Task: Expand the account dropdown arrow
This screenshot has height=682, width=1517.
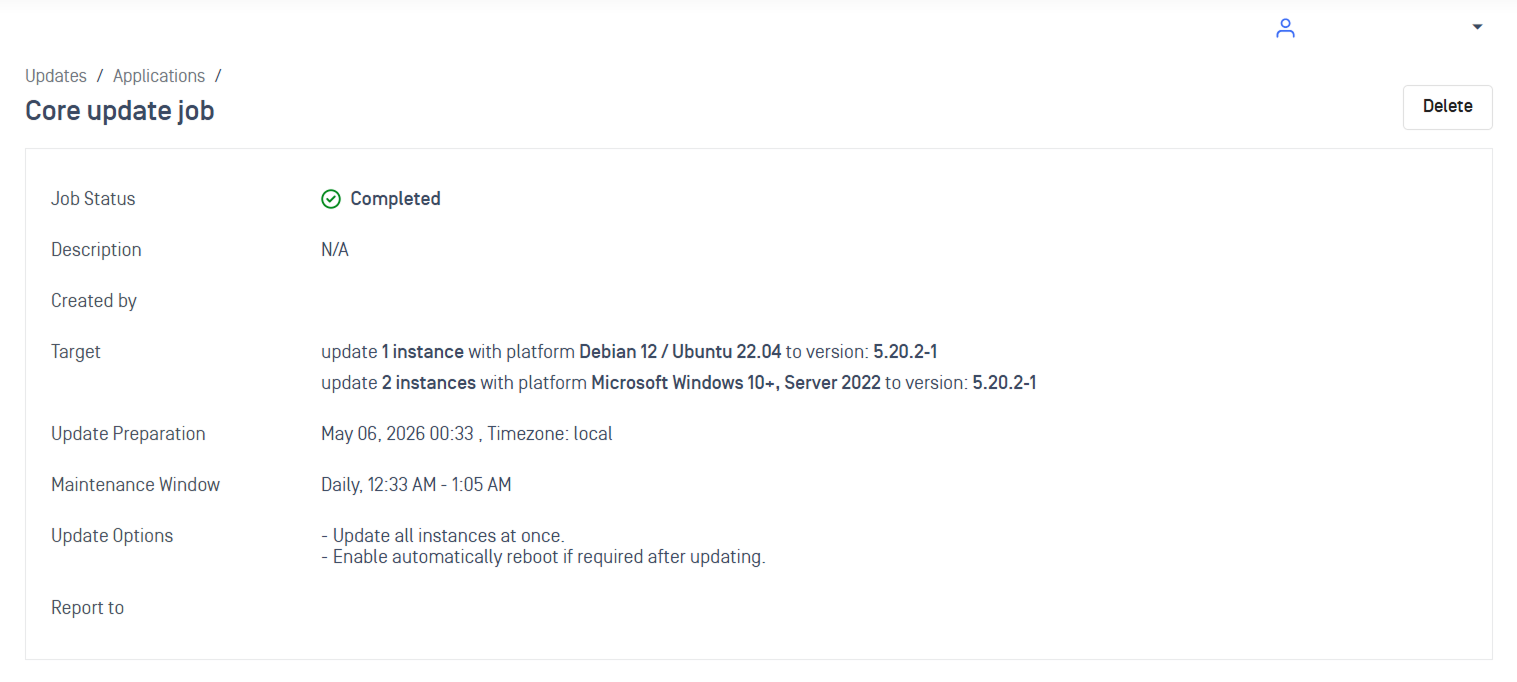Action: [x=1477, y=27]
